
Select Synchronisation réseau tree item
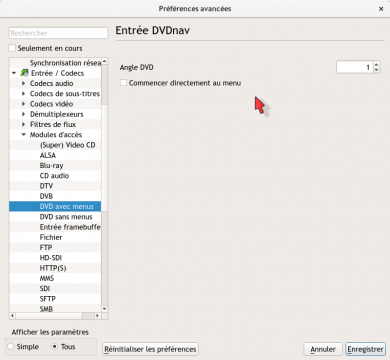click(x=55, y=63)
